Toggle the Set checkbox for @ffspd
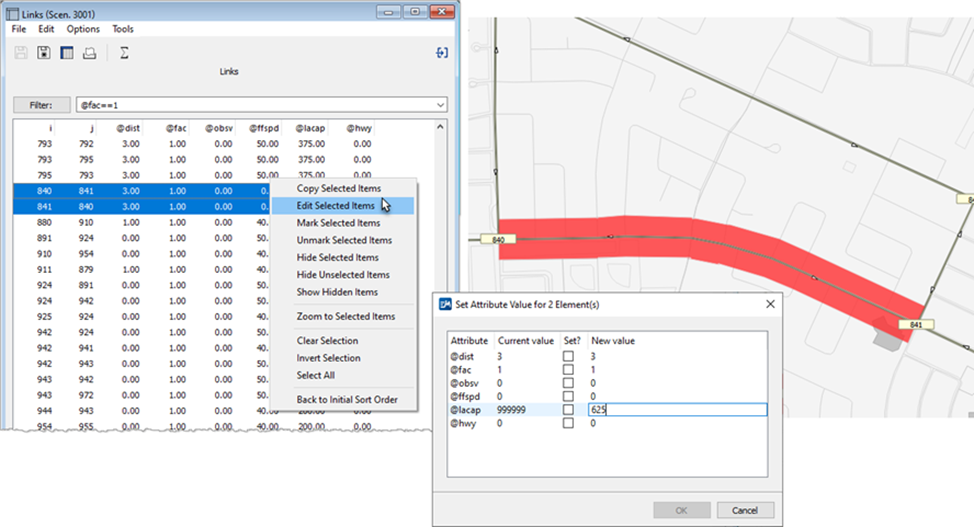 pos(568,396)
